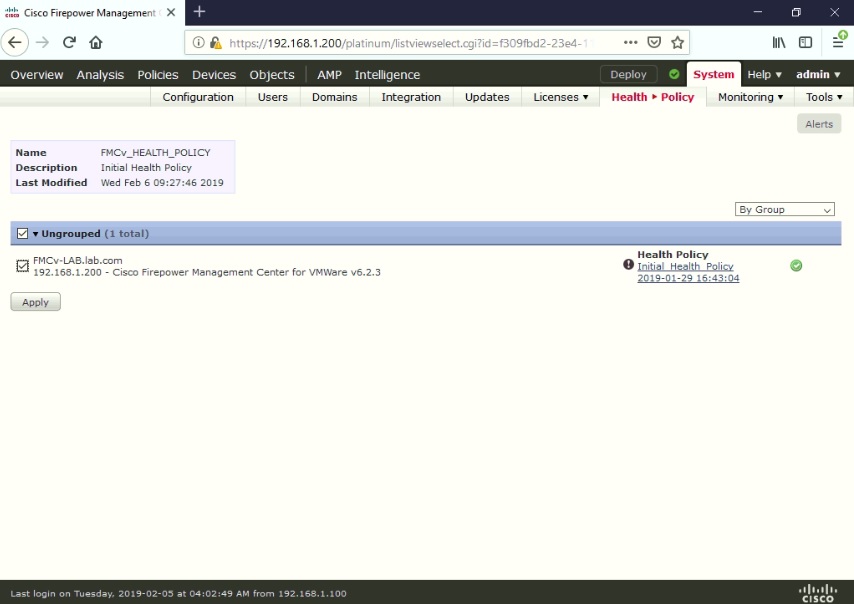Open the browser Library icon
The width and height of the screenshot is (854, 604).
(779, 42)
